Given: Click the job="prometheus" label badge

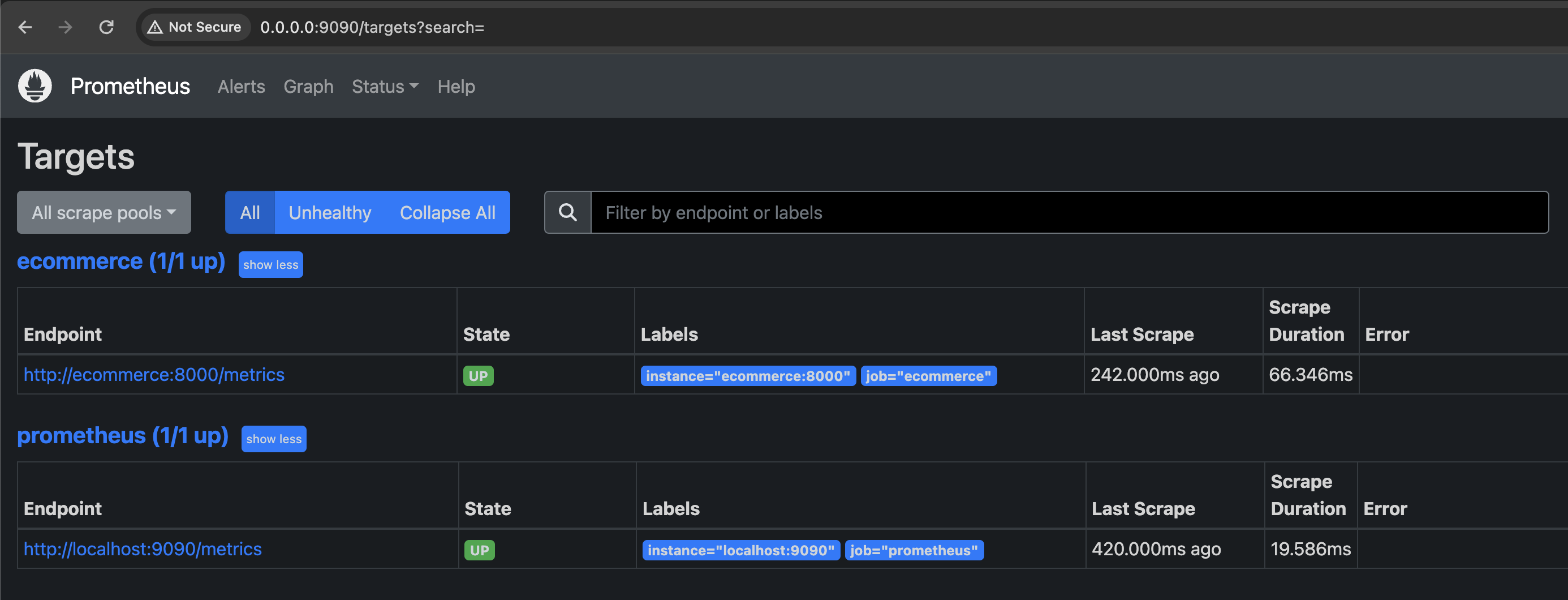Looking at the screenshot, I should (914, 550).
